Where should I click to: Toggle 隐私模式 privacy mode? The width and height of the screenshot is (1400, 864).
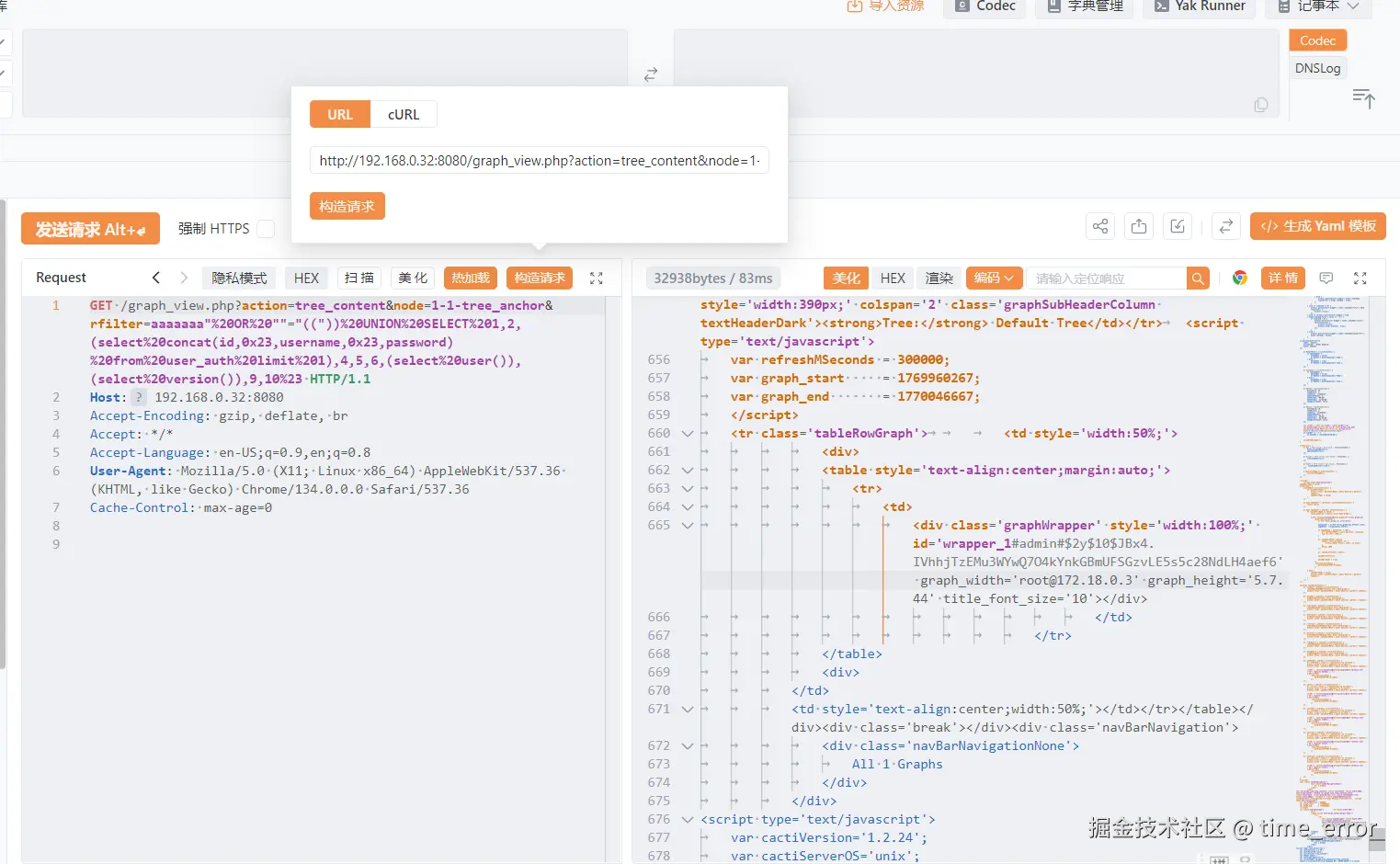[x=239, y=278]
